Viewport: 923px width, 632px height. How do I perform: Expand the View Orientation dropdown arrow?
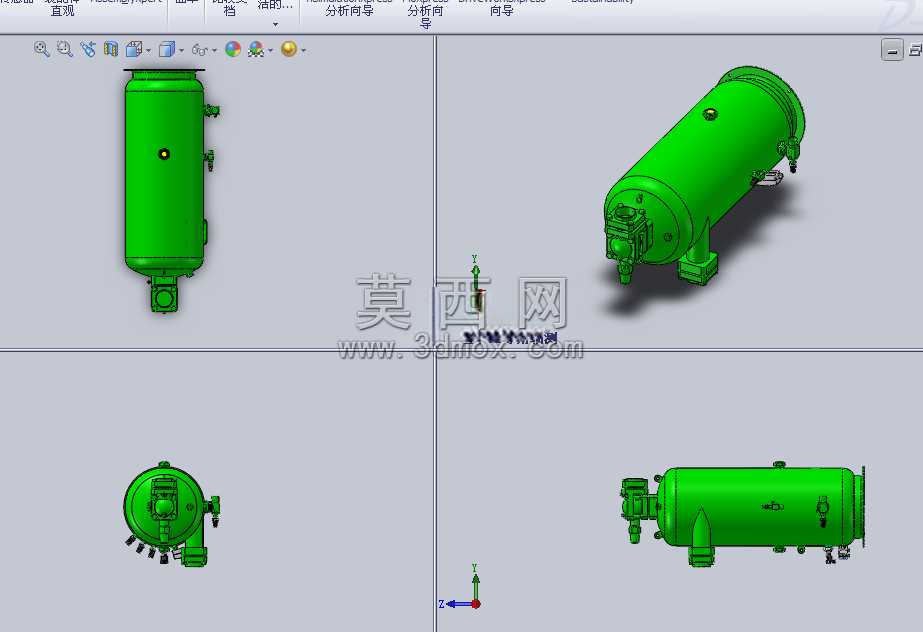tap(148, 51)
